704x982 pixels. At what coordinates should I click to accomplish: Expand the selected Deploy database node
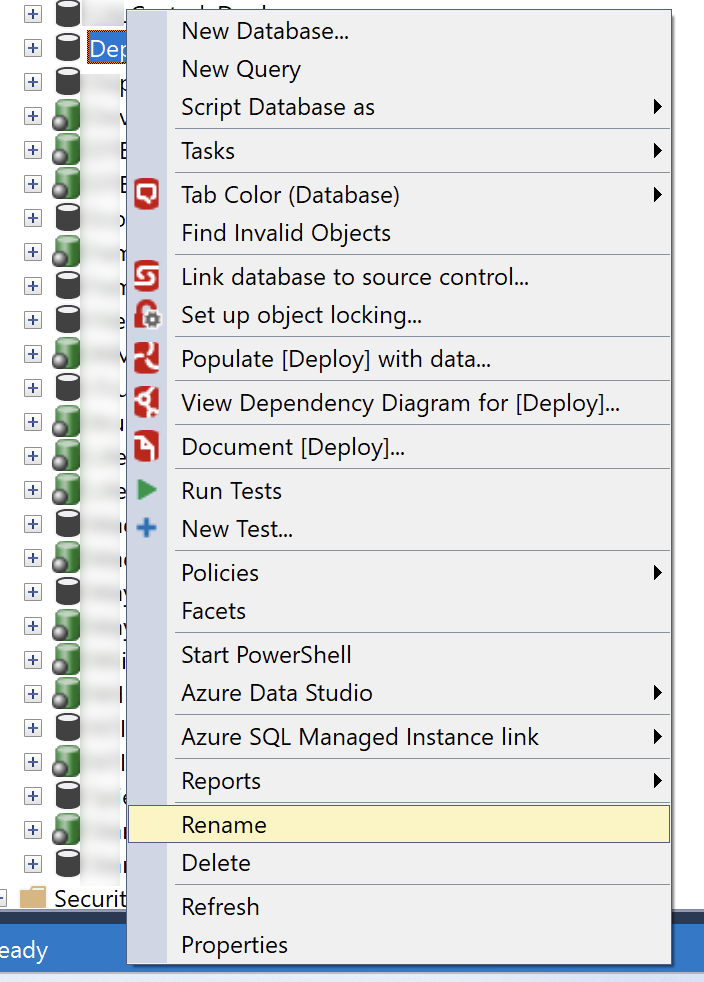pos(33,47)
